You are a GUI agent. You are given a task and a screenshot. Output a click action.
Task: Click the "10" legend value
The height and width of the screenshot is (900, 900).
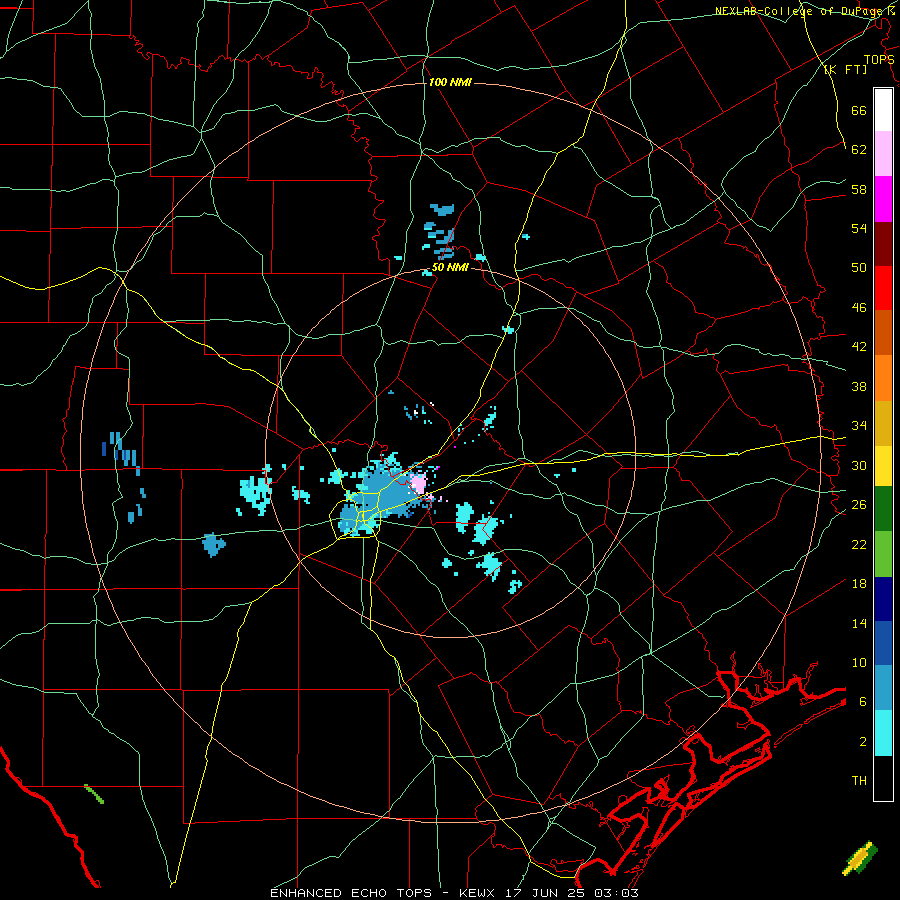(x=859, y=663)
